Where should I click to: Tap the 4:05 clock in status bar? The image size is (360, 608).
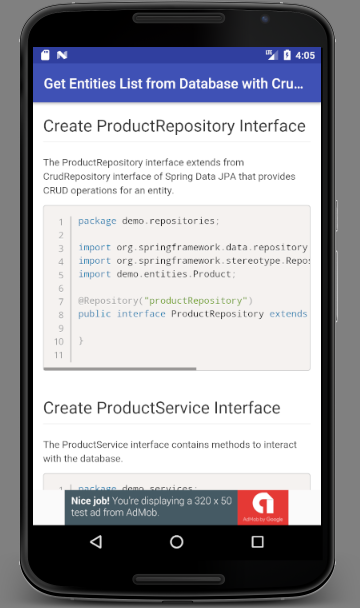[305, 55]
